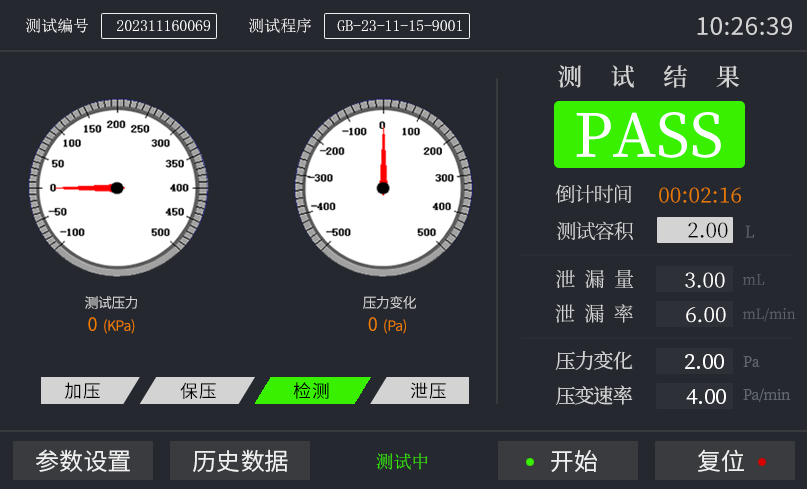Click the 参数设置 button
The width and height of the screenshot is (807, 489).
(83, 461)
